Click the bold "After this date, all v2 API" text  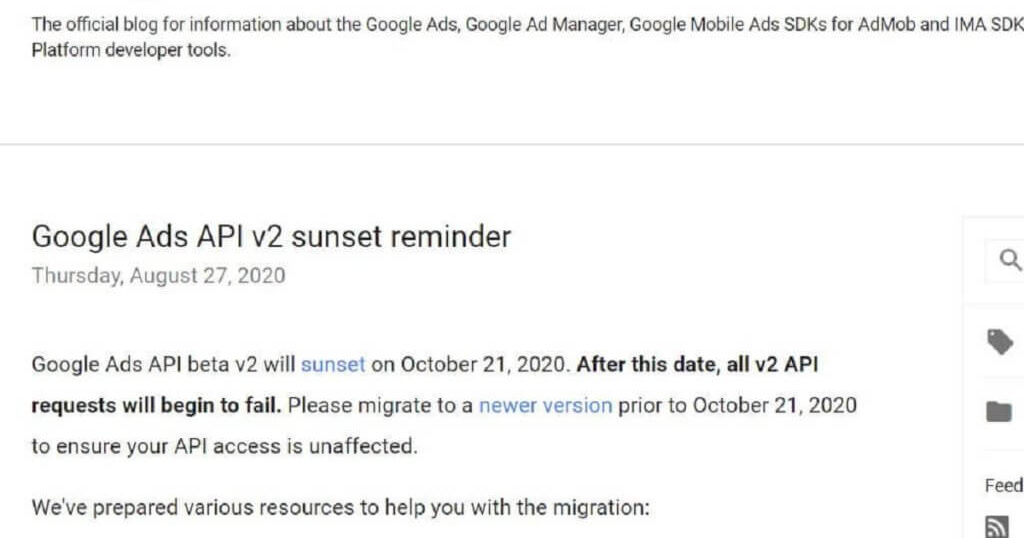697,364
